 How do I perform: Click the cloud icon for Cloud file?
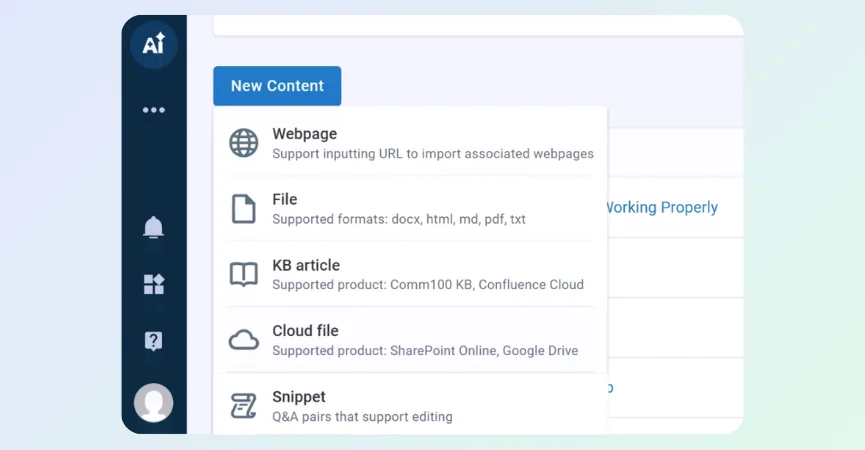tap(243, 340)
